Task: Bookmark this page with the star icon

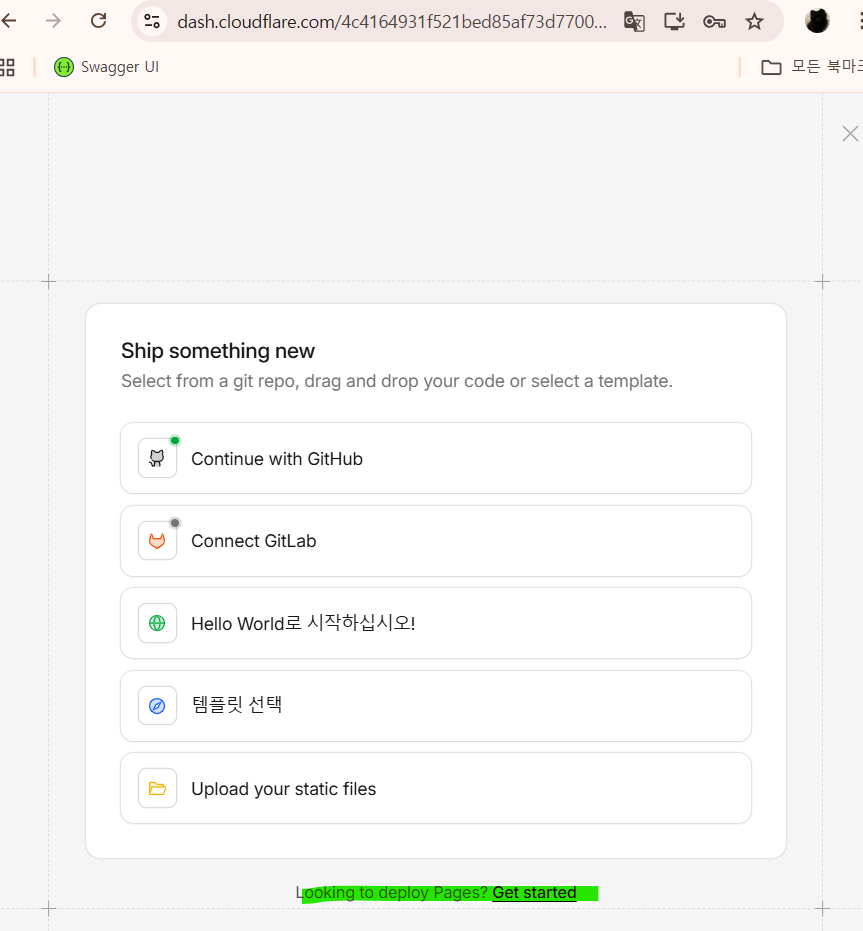Action: pyautogui.click(x=754, y=22)
